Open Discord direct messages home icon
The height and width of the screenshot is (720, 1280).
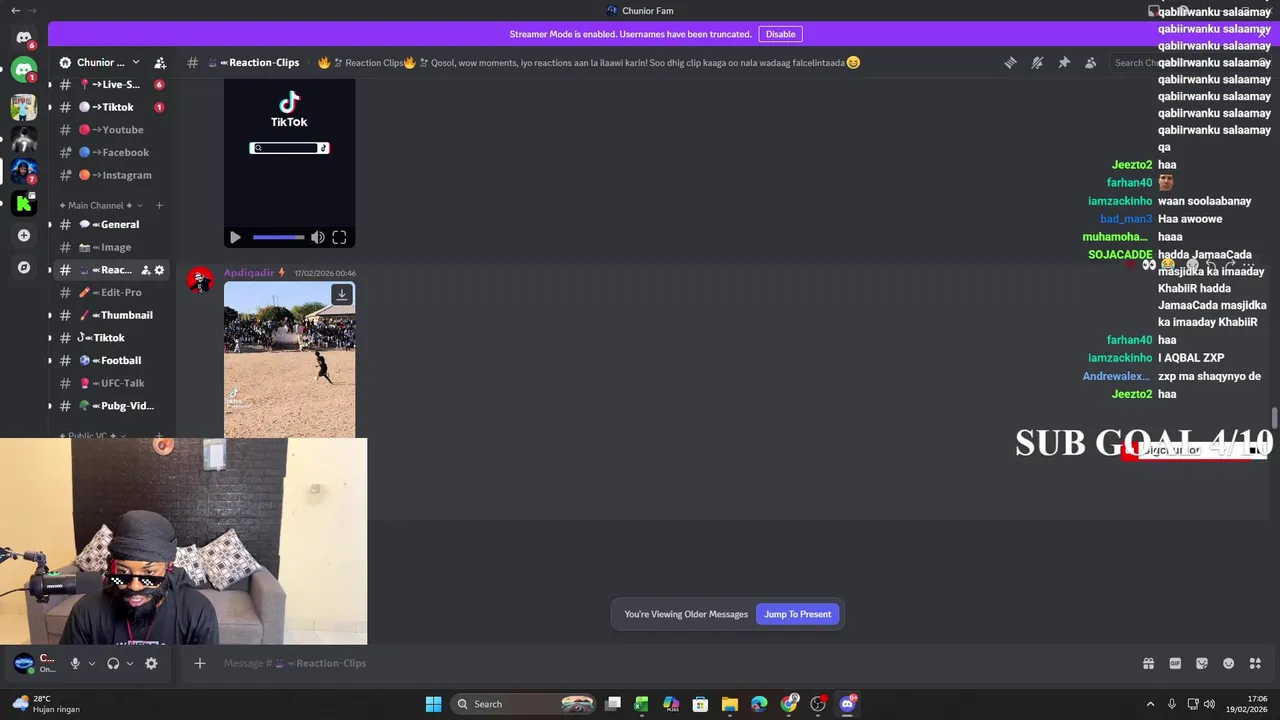click(24, 38)
